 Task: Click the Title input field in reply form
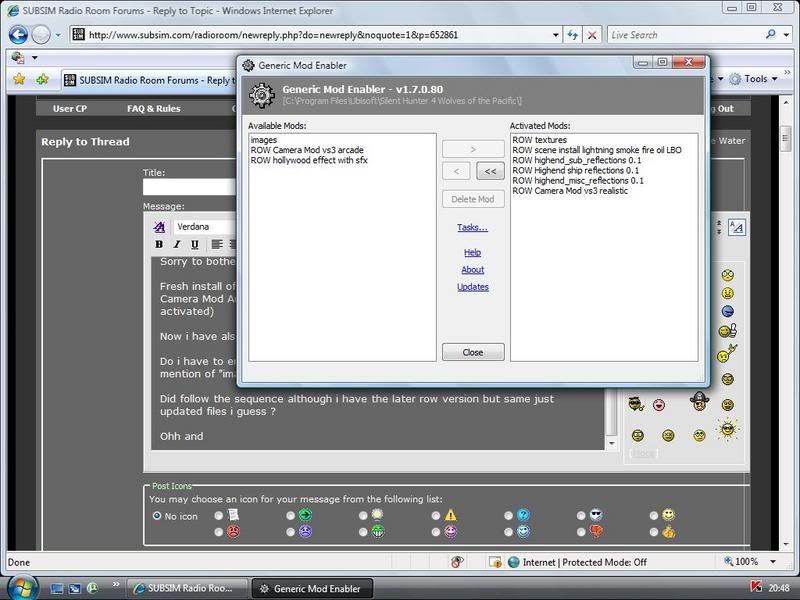190,187
